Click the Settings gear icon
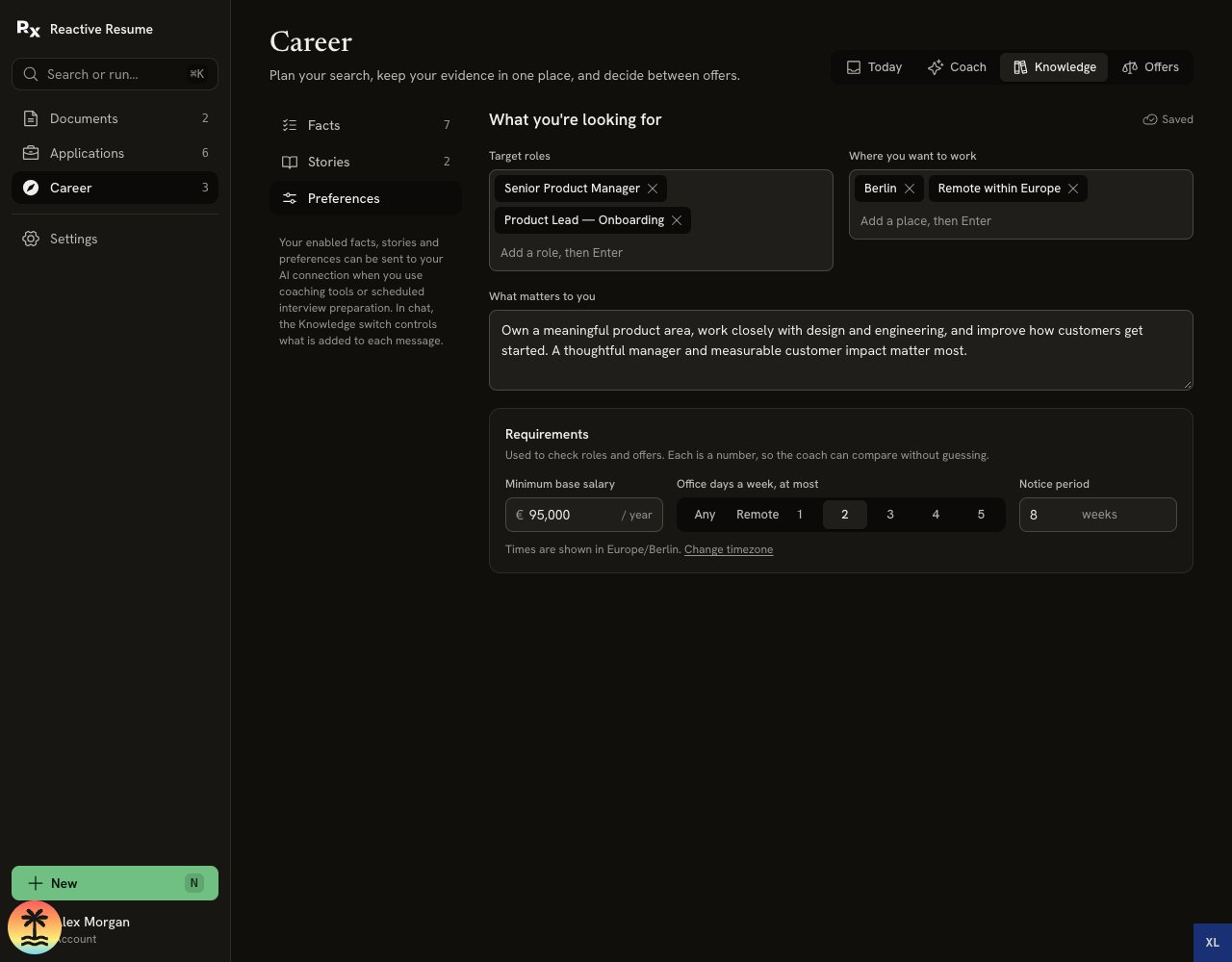The width and height of the screenshot is (1232, 962). coord(31,239)
